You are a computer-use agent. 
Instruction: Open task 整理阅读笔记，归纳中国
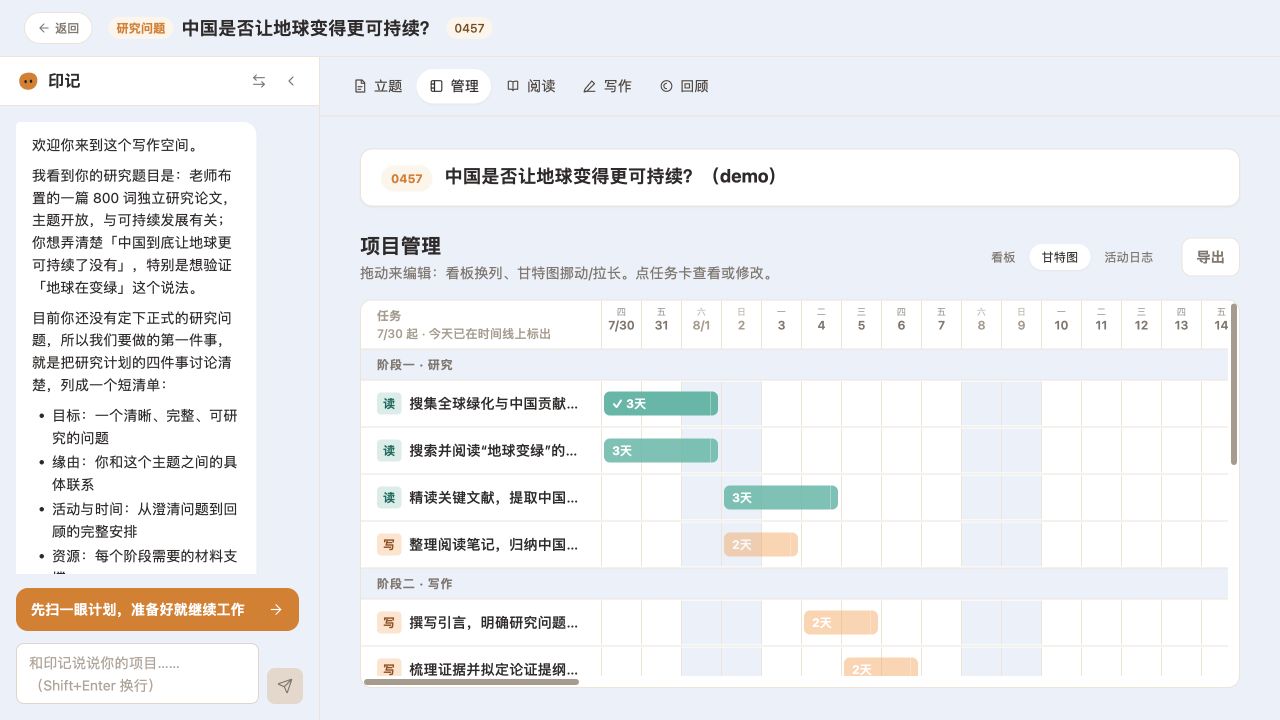pyautogui.click(x=493, y=545)
